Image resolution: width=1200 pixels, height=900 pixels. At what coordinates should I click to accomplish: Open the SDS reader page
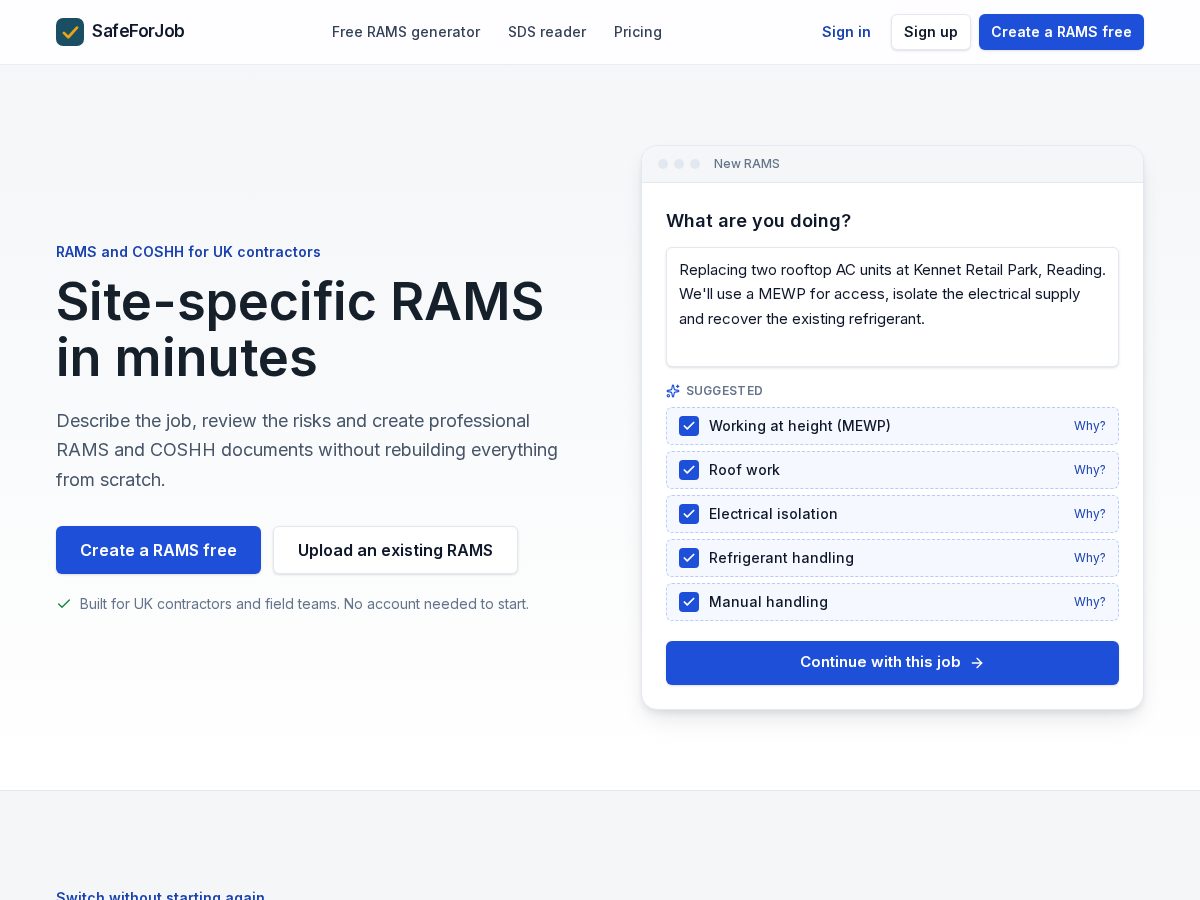tap(547, 32)
